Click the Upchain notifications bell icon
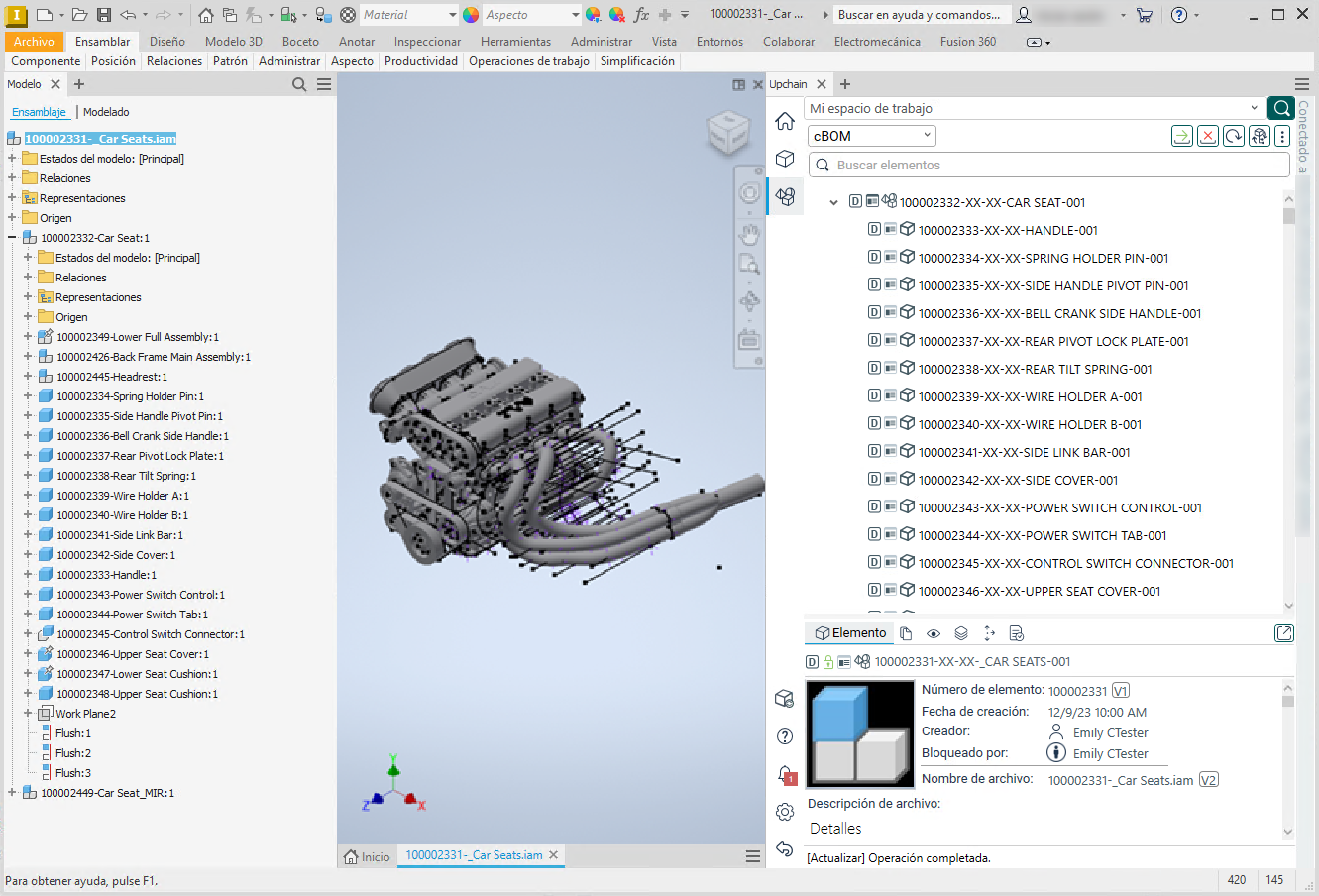 coord(785,774)
